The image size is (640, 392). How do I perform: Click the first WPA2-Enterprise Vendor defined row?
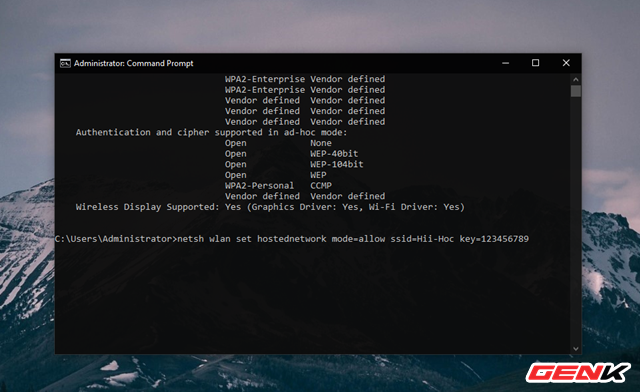click(x=305, y=79)
